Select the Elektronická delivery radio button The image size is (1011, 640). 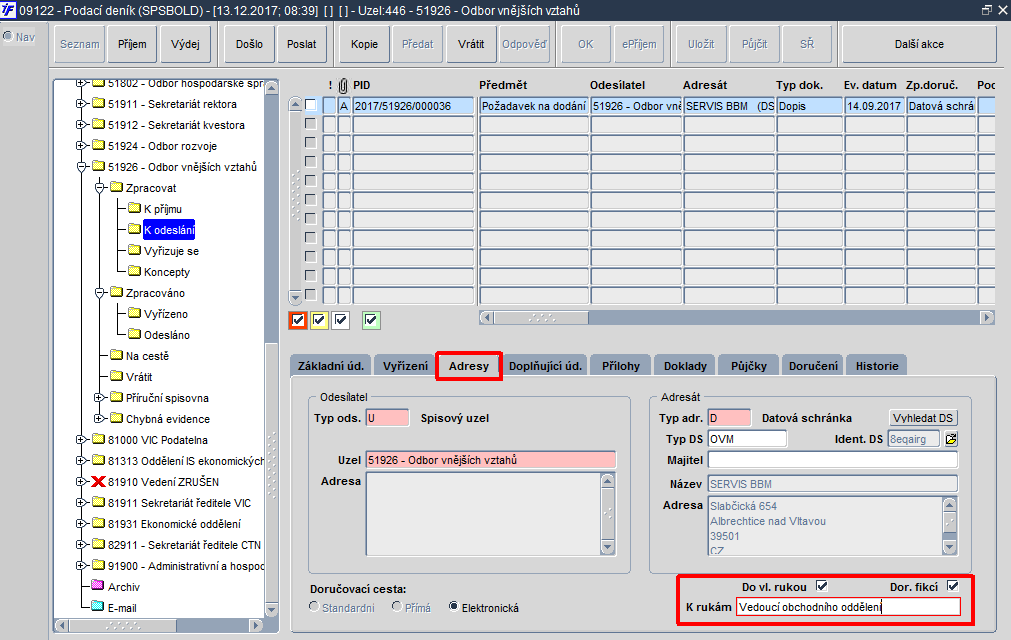pos(453,606)
